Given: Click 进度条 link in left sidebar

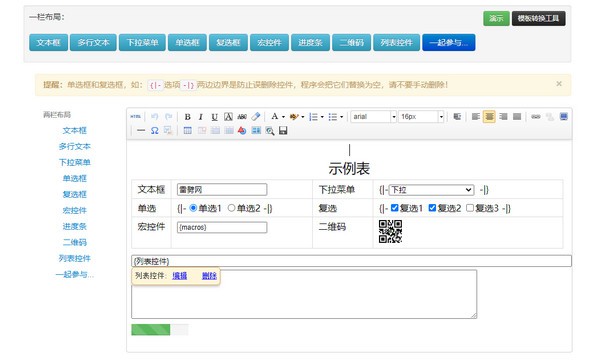Looking at the screenshot, I should click(75, 226).
